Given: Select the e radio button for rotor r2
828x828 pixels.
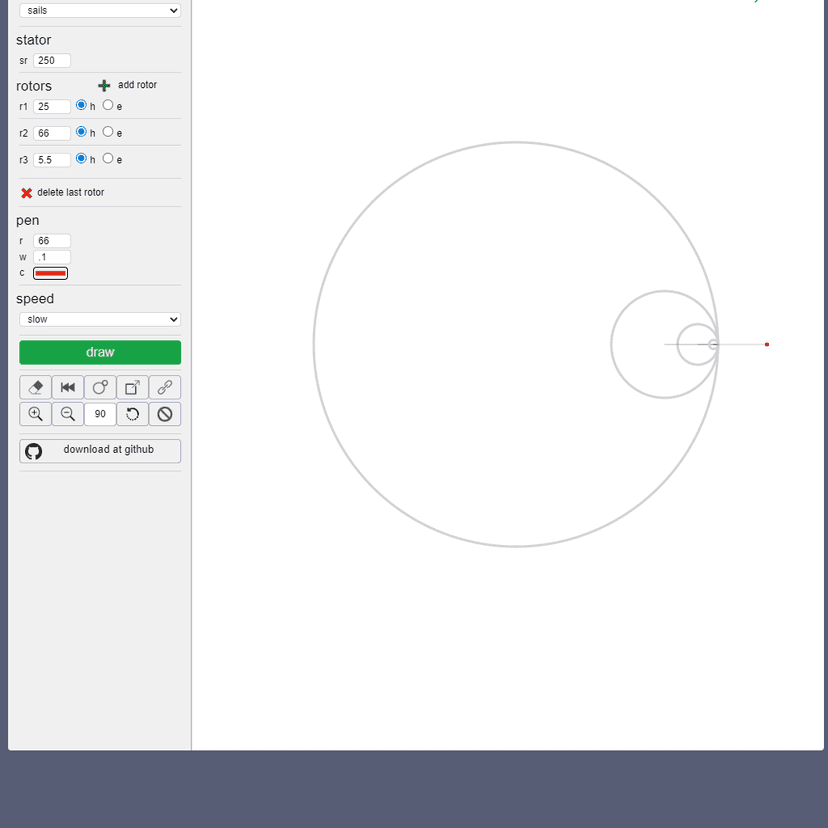Looking at the screenshot, I should pyautogui.click(x=107, y=131).
